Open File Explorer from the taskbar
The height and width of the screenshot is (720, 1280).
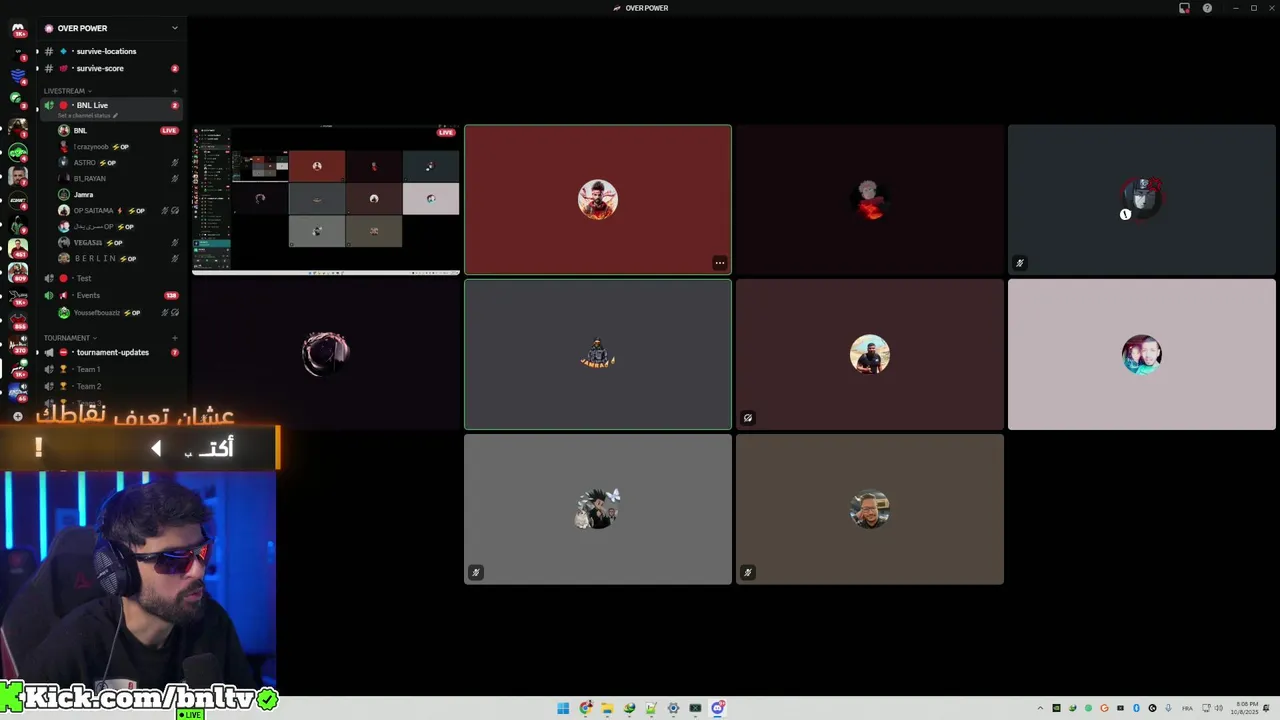[x=607, y=708]
